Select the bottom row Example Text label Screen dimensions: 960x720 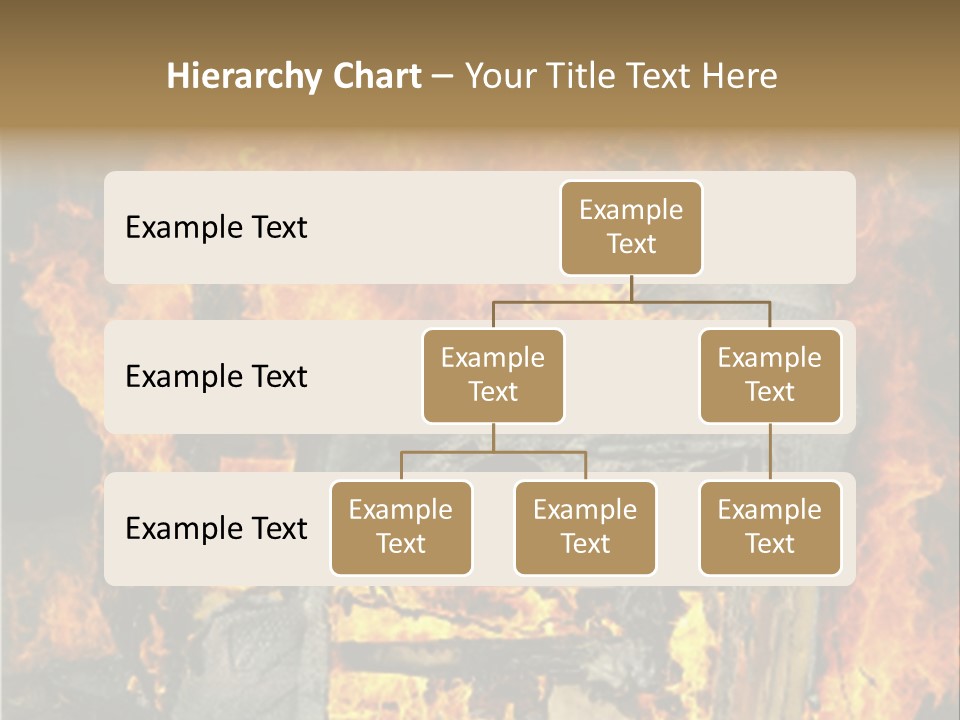tap(216, 528)
